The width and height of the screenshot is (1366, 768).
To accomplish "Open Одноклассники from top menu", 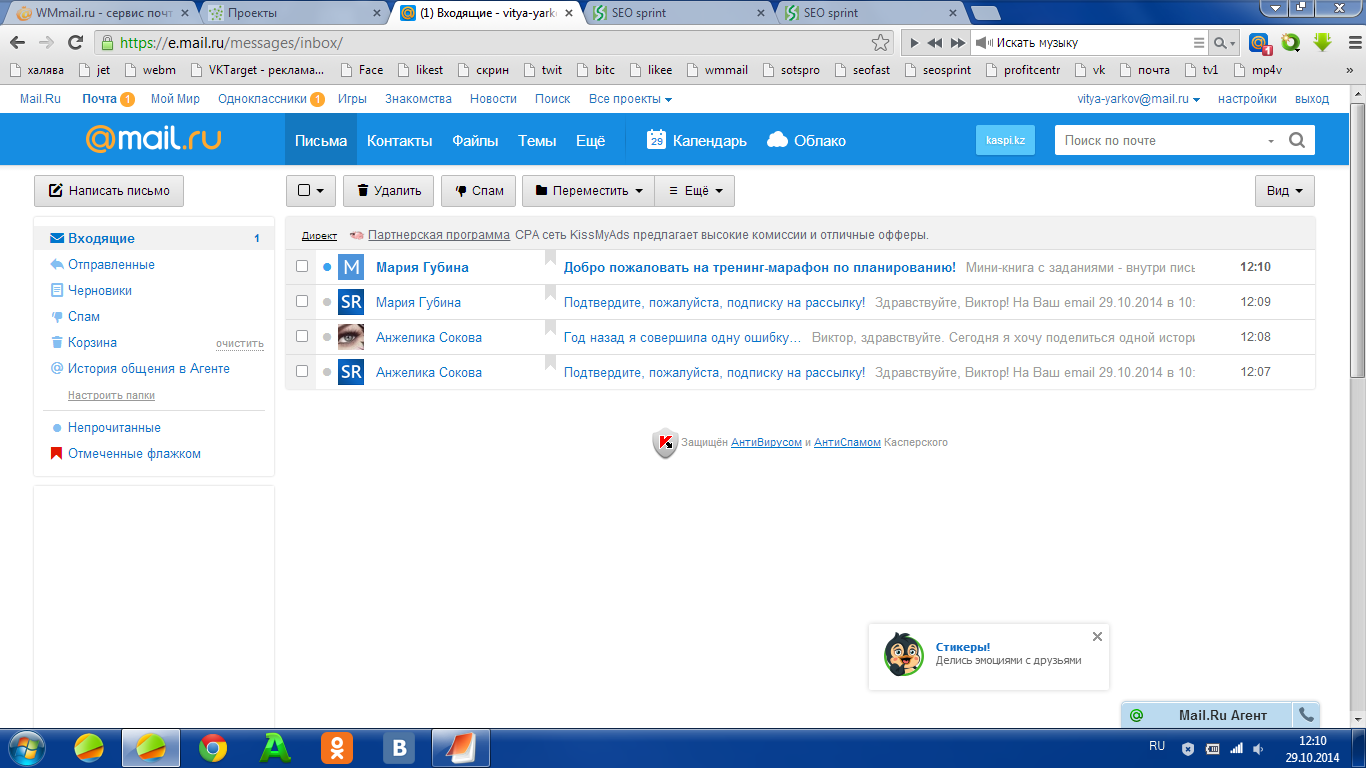I will point(262,99).
